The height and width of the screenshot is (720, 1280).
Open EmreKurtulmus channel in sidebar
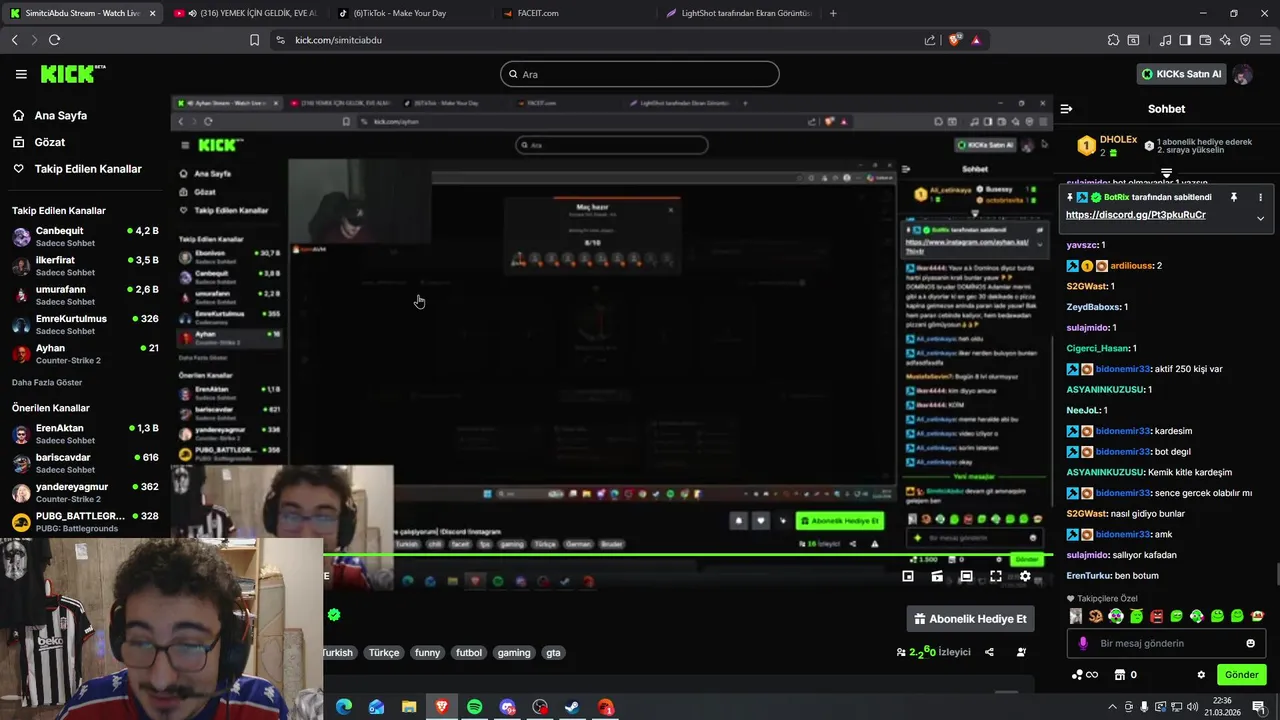[x=84, y=325]
